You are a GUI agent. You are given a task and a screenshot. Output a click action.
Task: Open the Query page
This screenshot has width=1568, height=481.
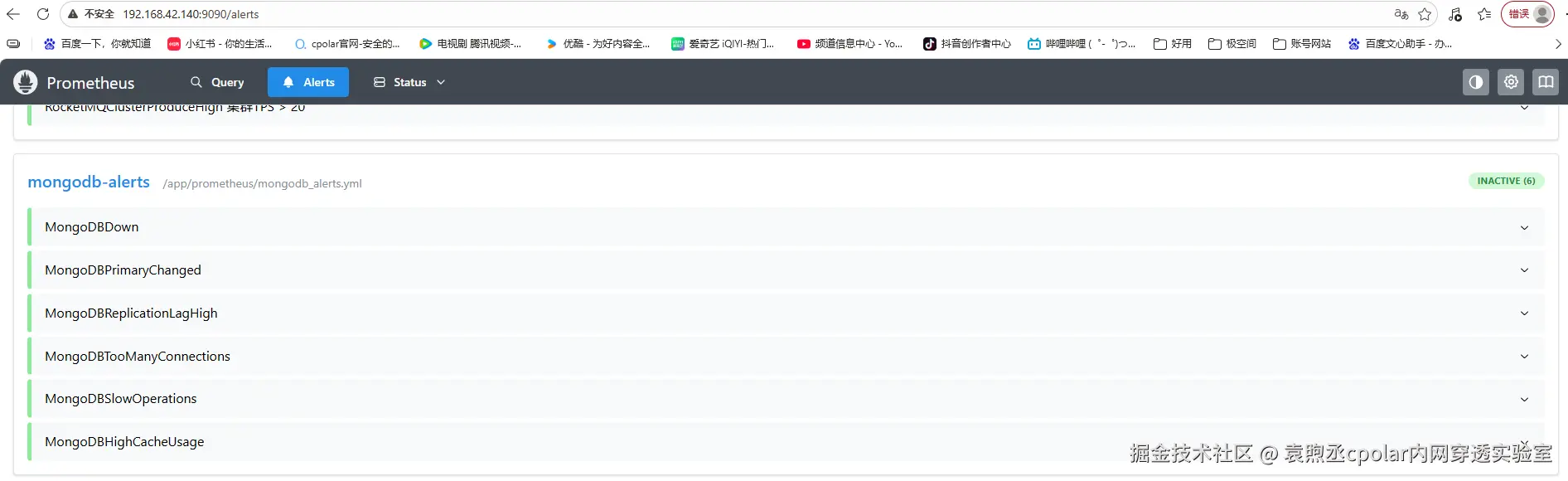coord(217,82)
